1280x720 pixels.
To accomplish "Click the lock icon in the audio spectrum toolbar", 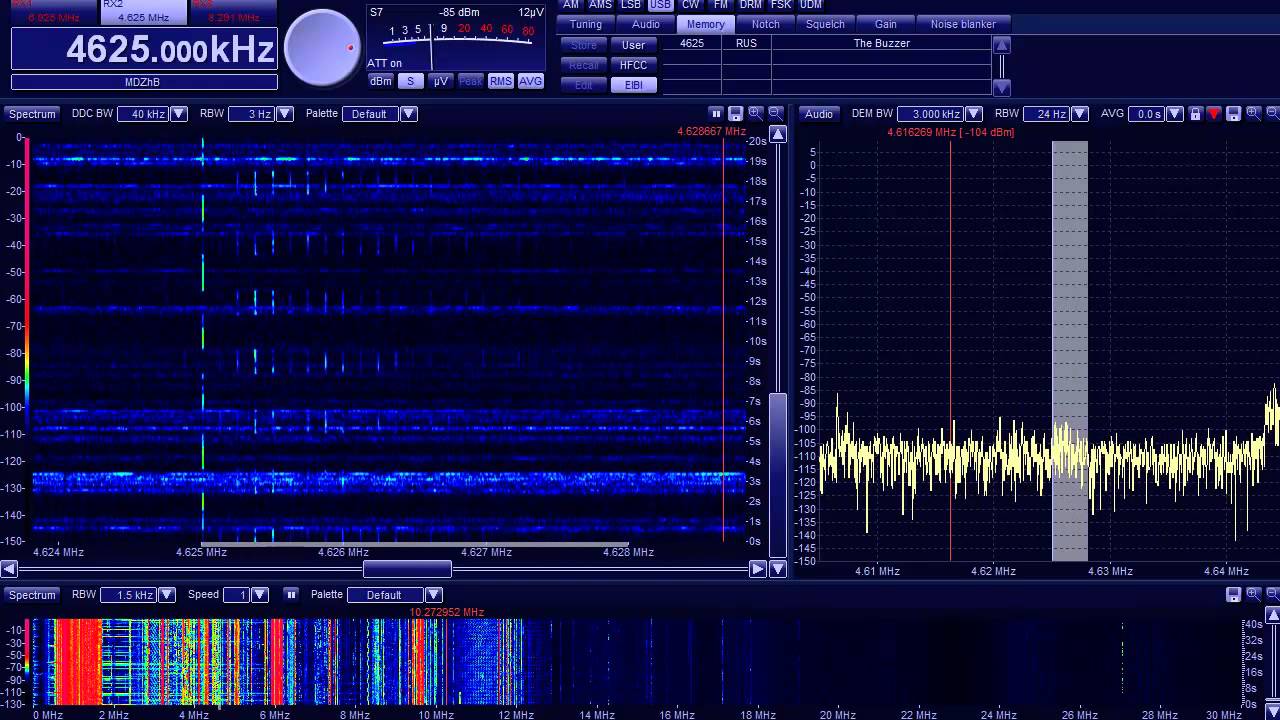I will click(1195, 114).
